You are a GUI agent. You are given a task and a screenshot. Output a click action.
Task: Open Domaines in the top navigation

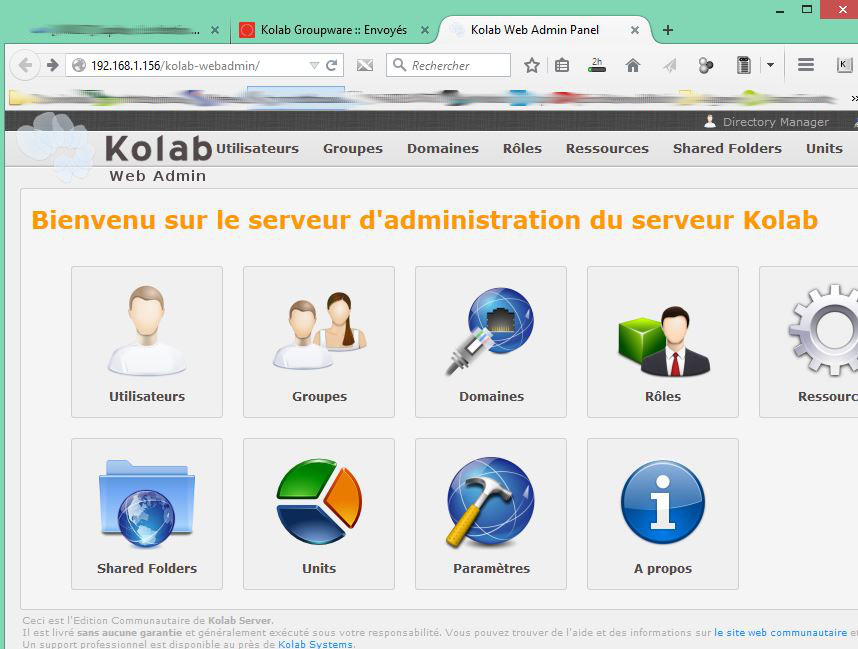443,148
